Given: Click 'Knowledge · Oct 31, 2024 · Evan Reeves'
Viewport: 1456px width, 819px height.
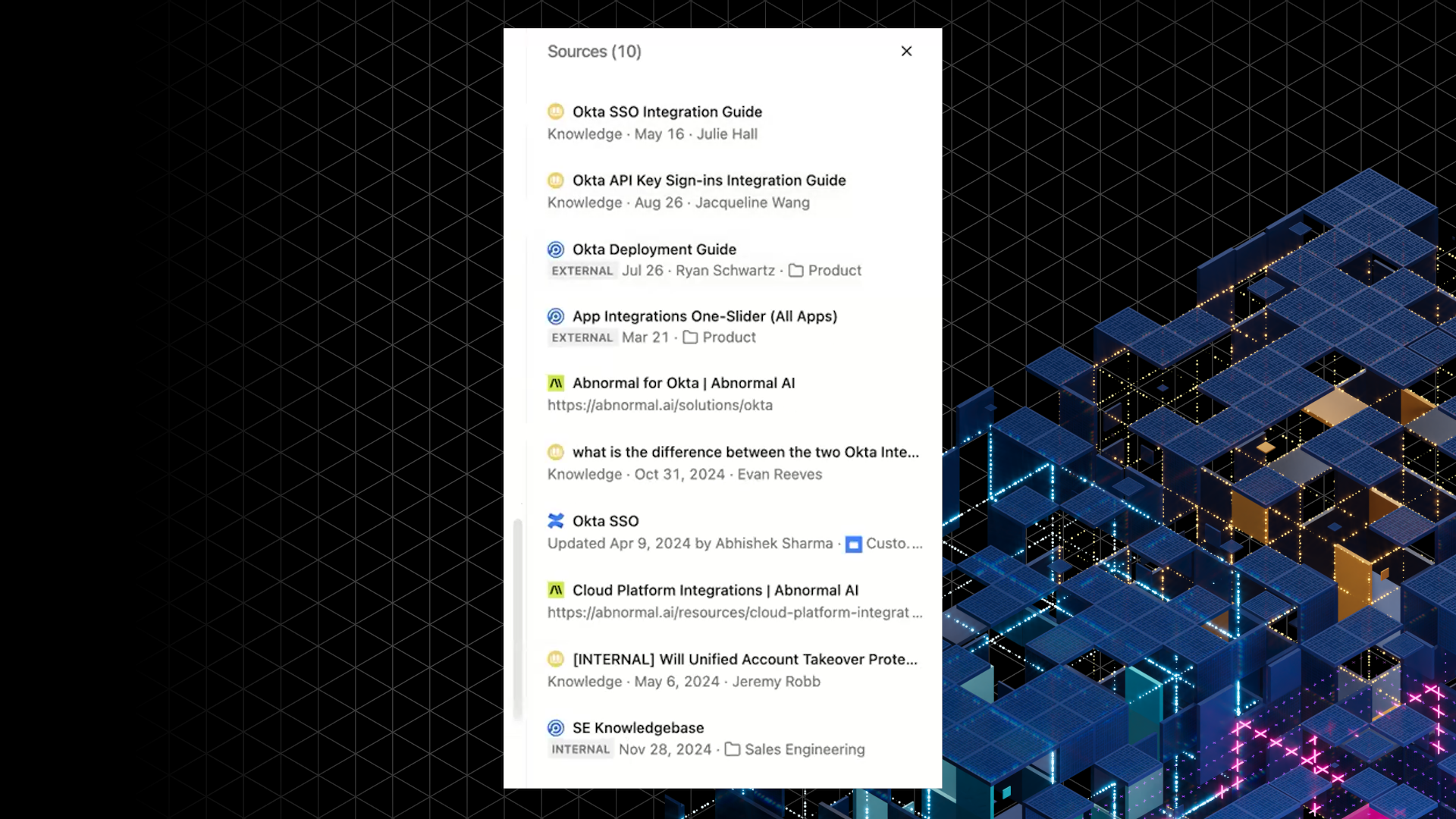Looking at the screenshot, I should [685, 475].
